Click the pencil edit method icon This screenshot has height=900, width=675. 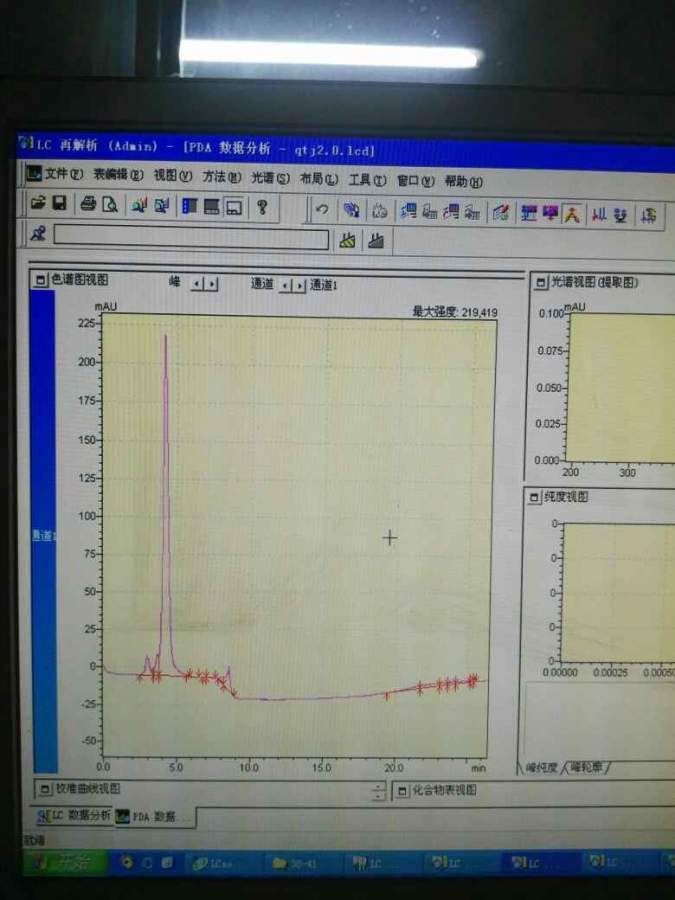pos(501,214)
